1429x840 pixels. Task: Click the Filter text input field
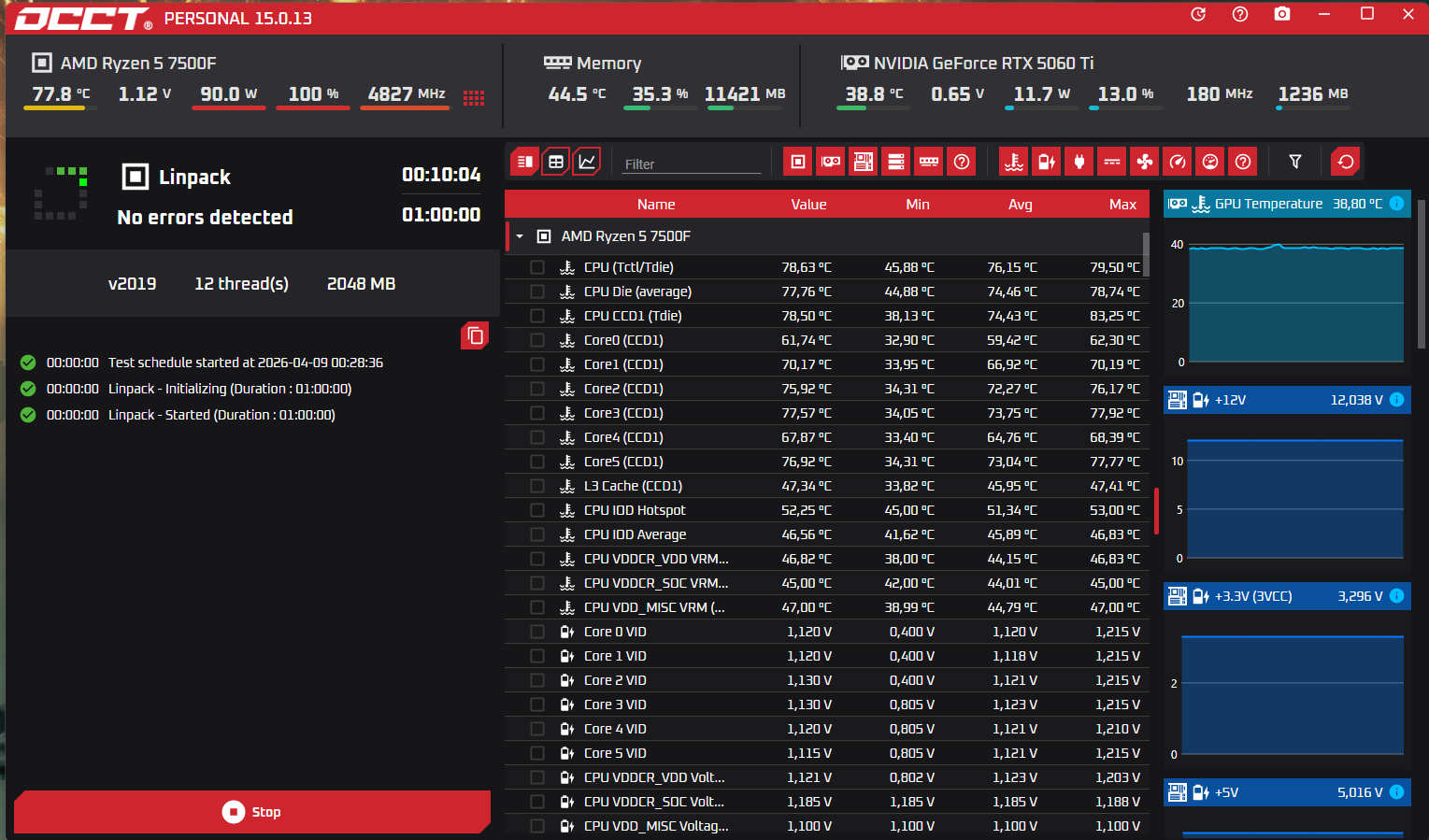click(692, 164)
